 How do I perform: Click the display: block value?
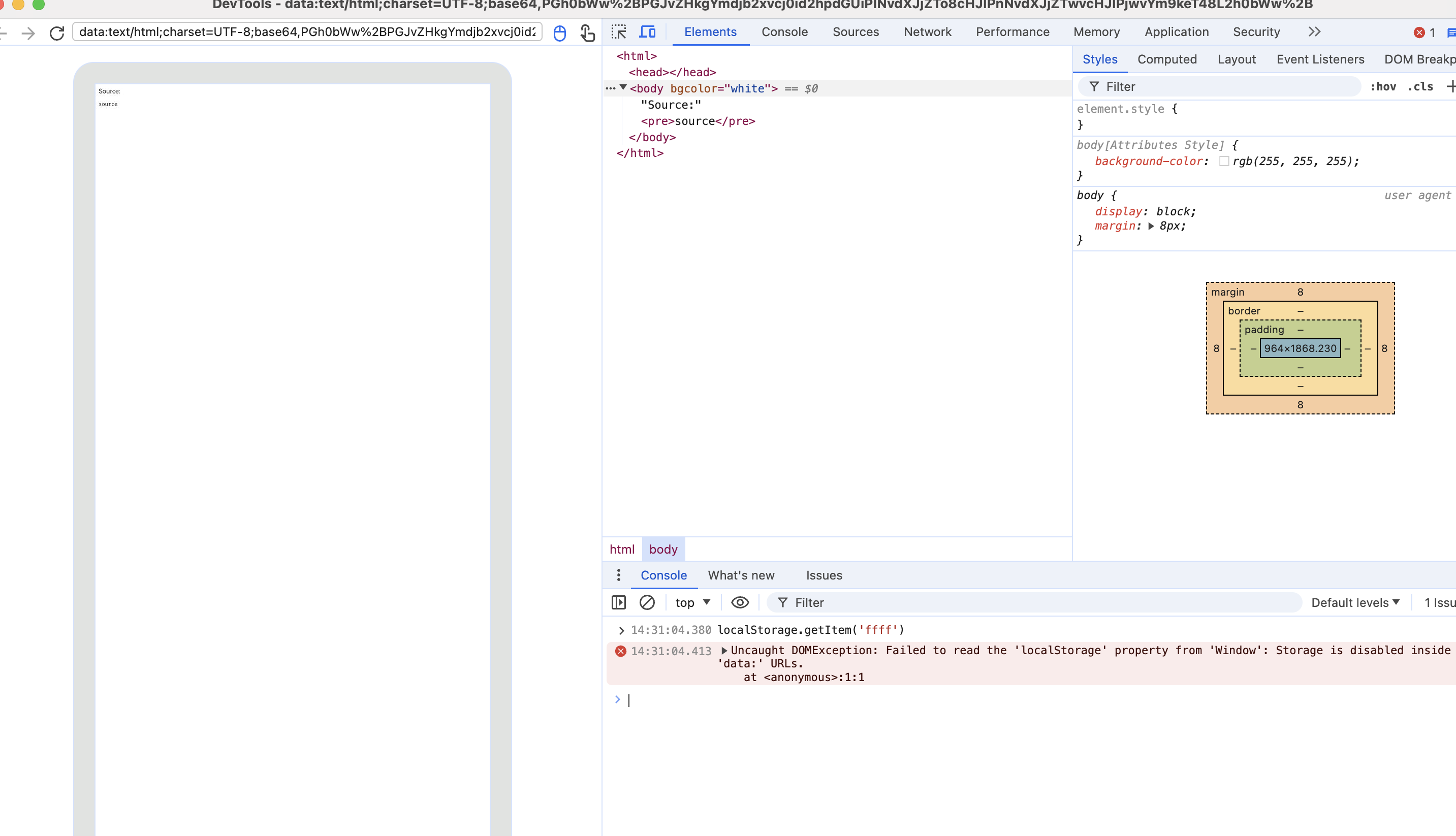pyautogui.click(x=1175, y=211)
